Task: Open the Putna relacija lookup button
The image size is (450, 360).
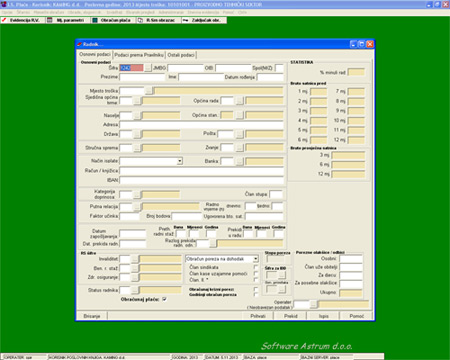Action: (x=137, y=207)
